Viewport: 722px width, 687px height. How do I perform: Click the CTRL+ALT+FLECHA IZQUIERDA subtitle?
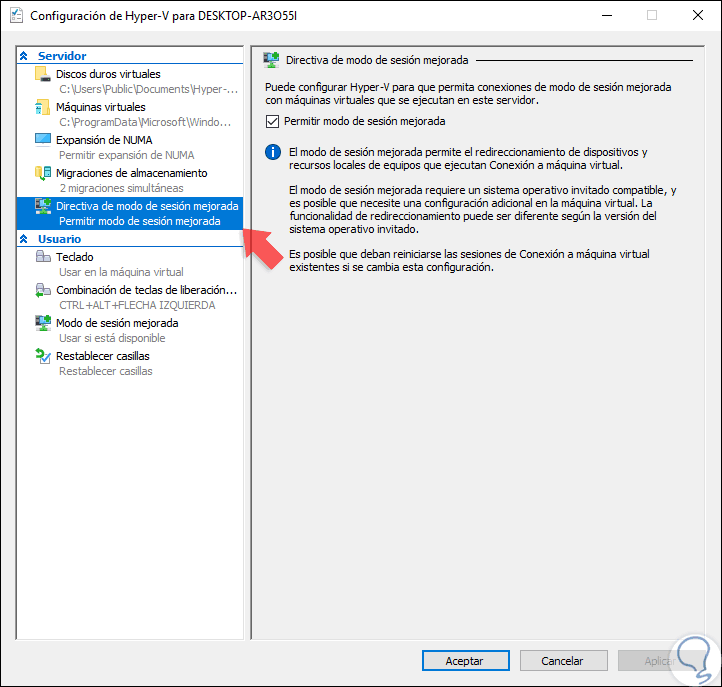(137, 305)
